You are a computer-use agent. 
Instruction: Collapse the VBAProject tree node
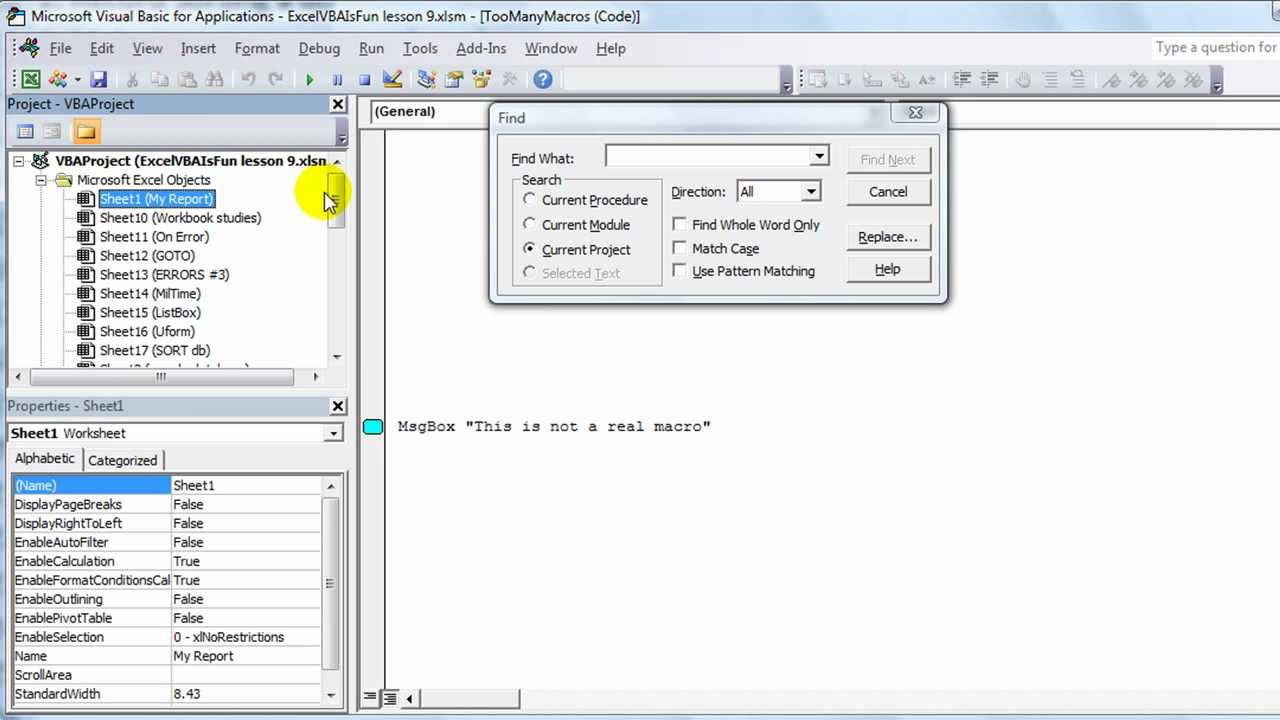coord(19,161)
